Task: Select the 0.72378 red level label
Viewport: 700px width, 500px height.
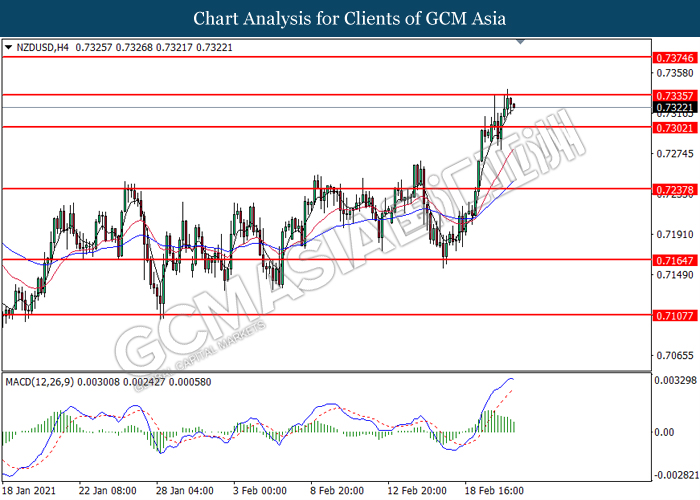Action: [x=675, y=190]
